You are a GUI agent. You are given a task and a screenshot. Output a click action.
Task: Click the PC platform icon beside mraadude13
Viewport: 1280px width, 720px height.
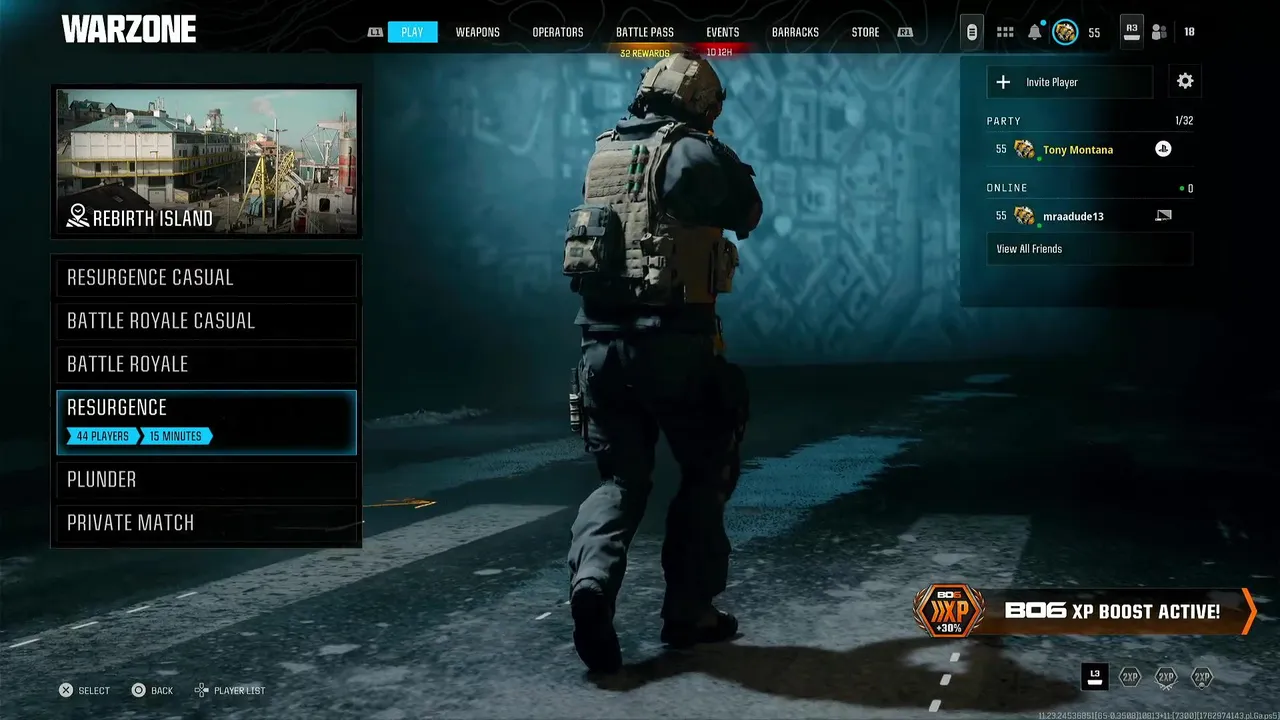(x=1163, y=215)
